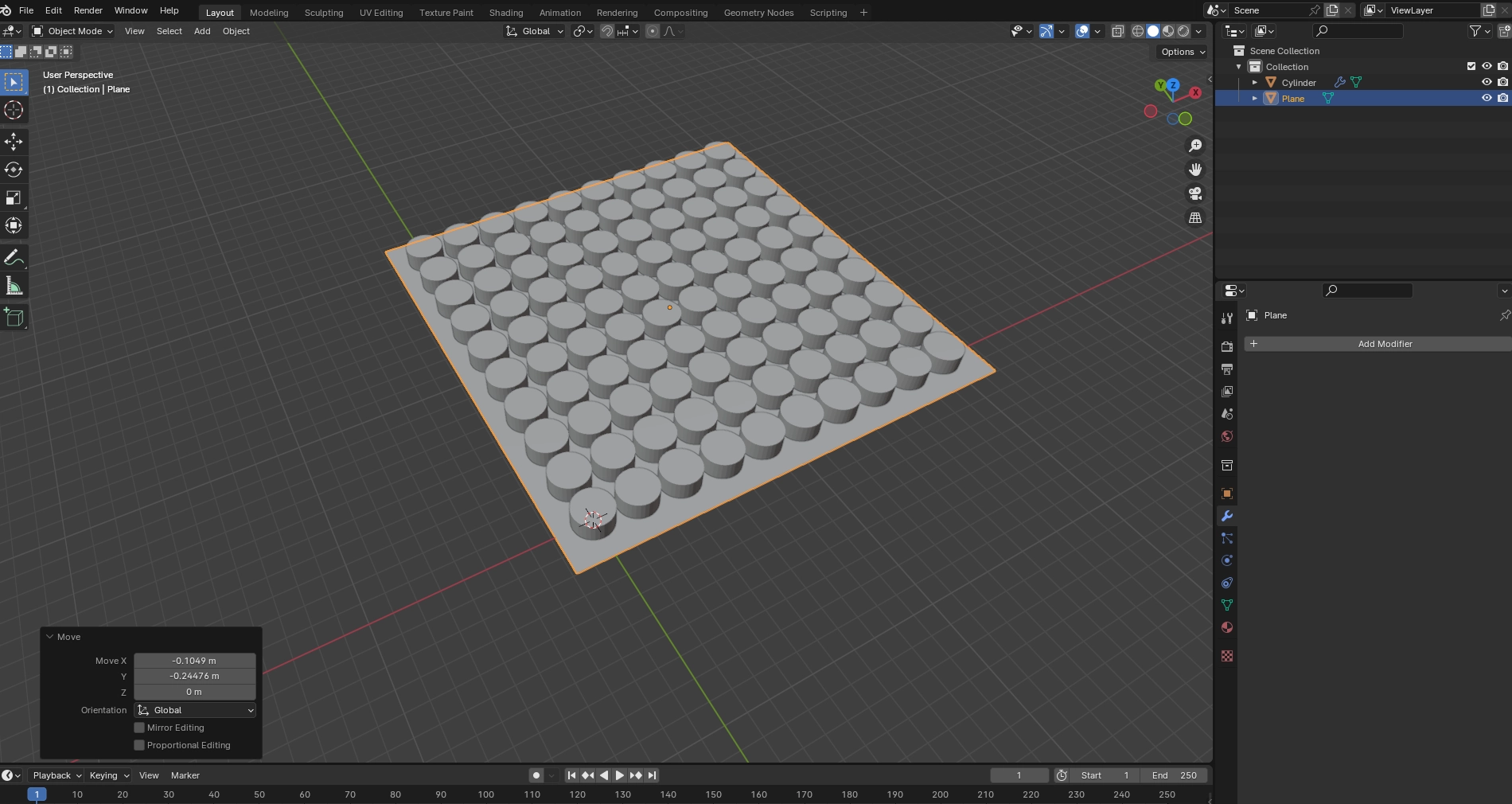The width and height of the screenshot is (1512, 804).
Task: Activate the Annotate tool
Action: (14, 258)
